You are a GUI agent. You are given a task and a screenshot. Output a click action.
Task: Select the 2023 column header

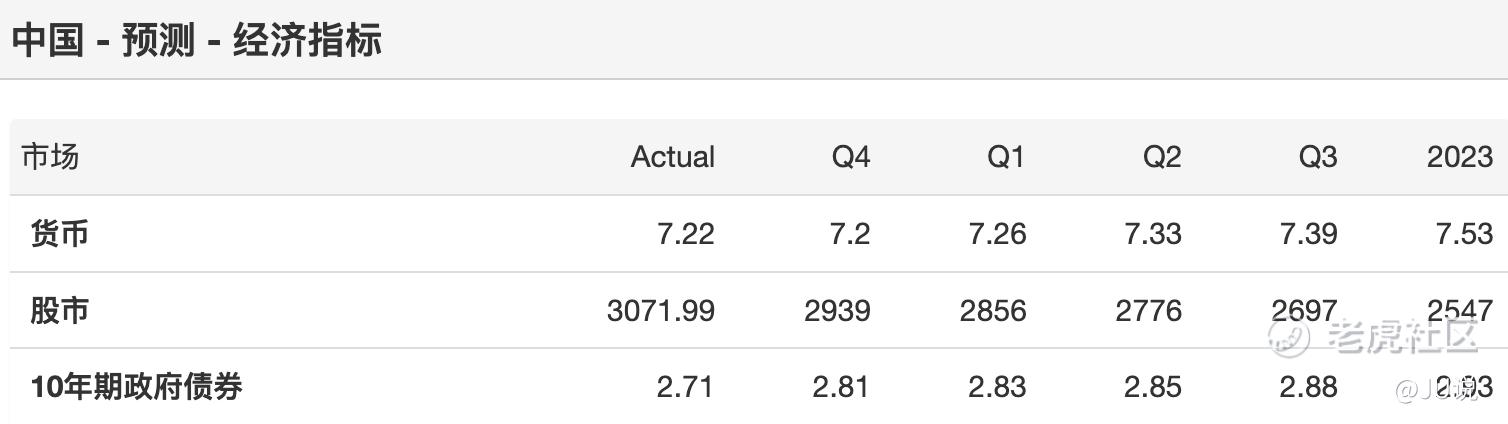tap(1460, 157)
